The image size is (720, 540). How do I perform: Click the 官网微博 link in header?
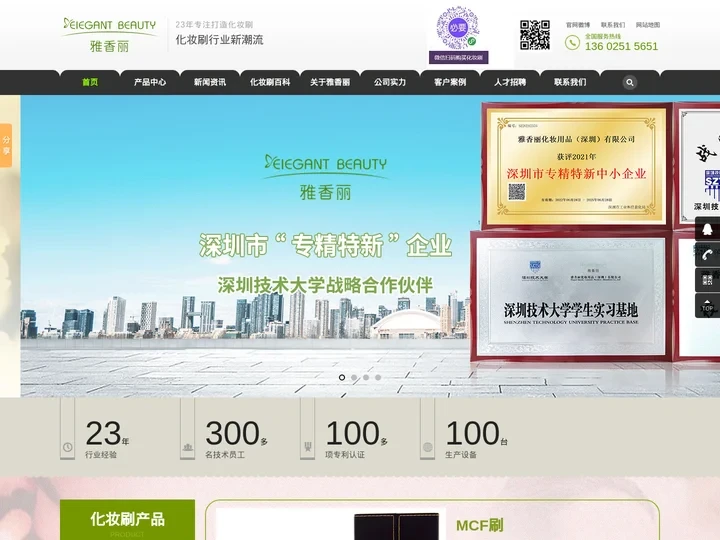point(578,25)
